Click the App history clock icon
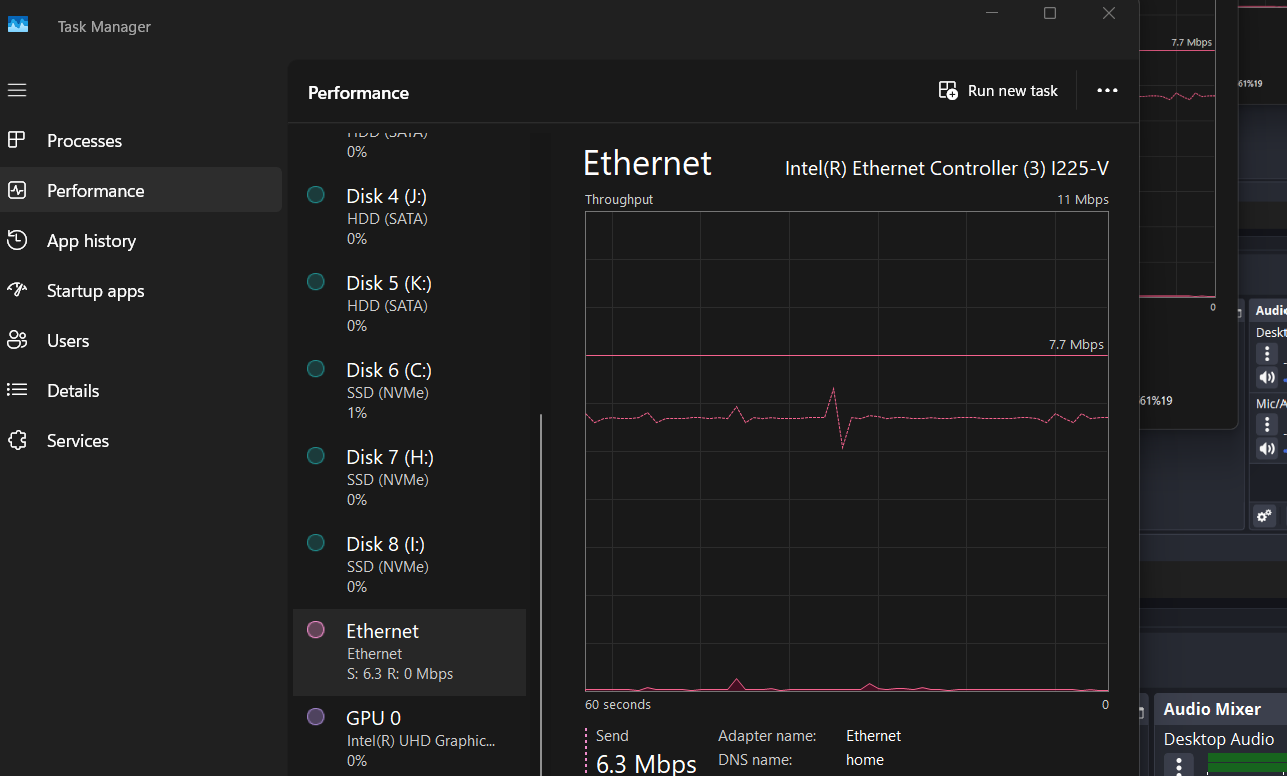 pyautogui.click(x=16, y=240)
